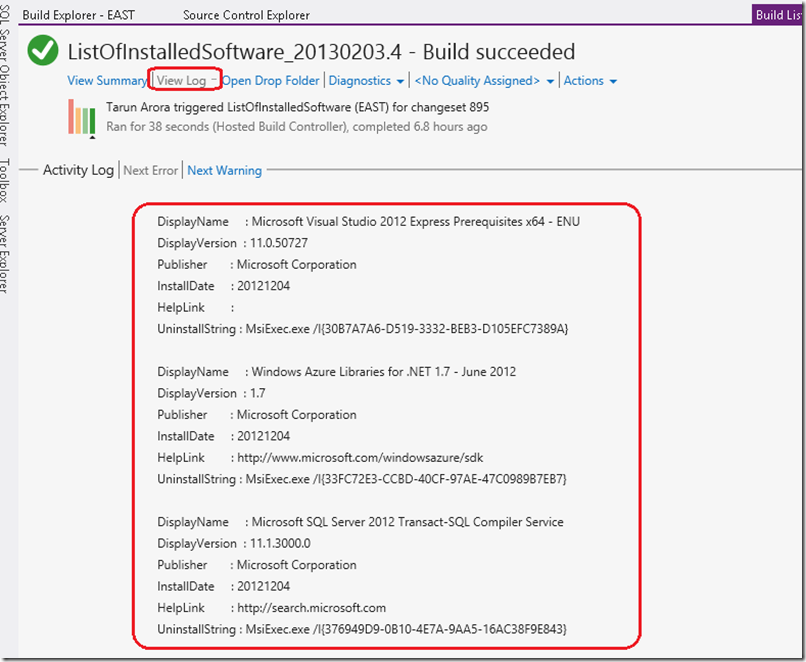This screenshot has width=806, height=662.
Task: Open the View Summary link
Action: click(x=107, y=81)
